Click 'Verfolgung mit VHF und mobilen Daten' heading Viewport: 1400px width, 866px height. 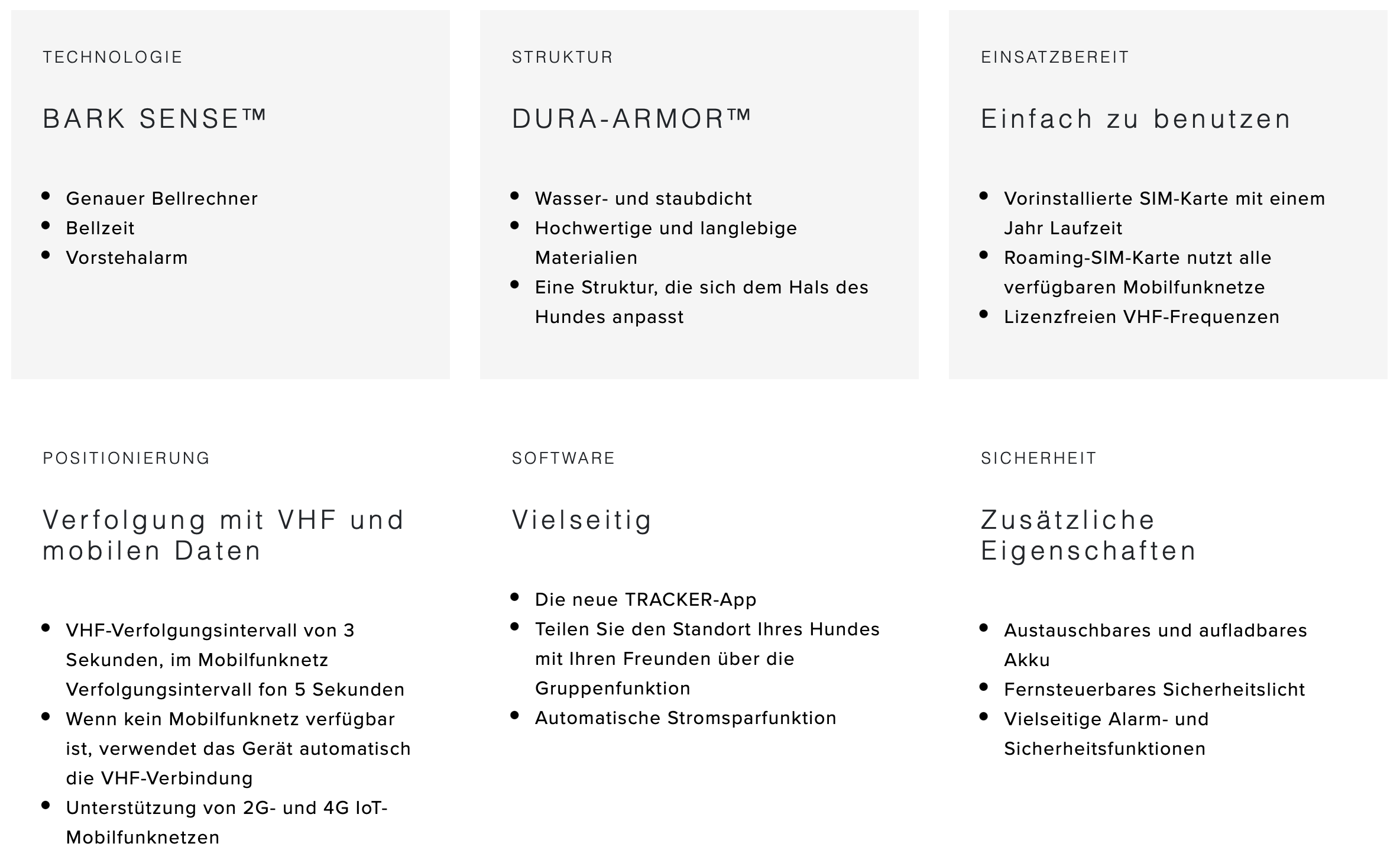coord(223,535)
